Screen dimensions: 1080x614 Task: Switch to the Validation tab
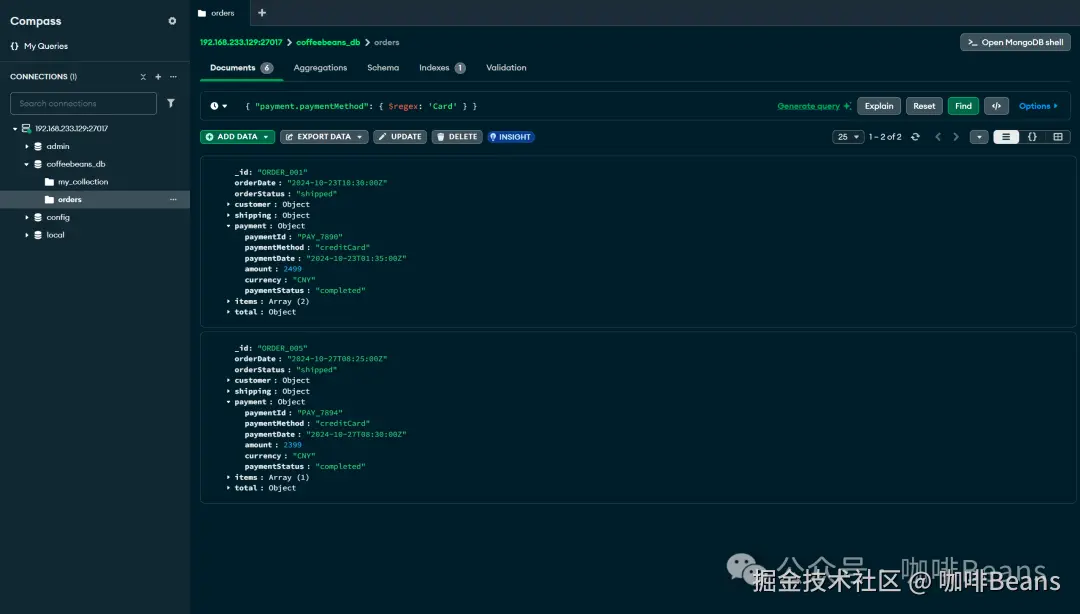pyautogui.click(x=506, y=68)
